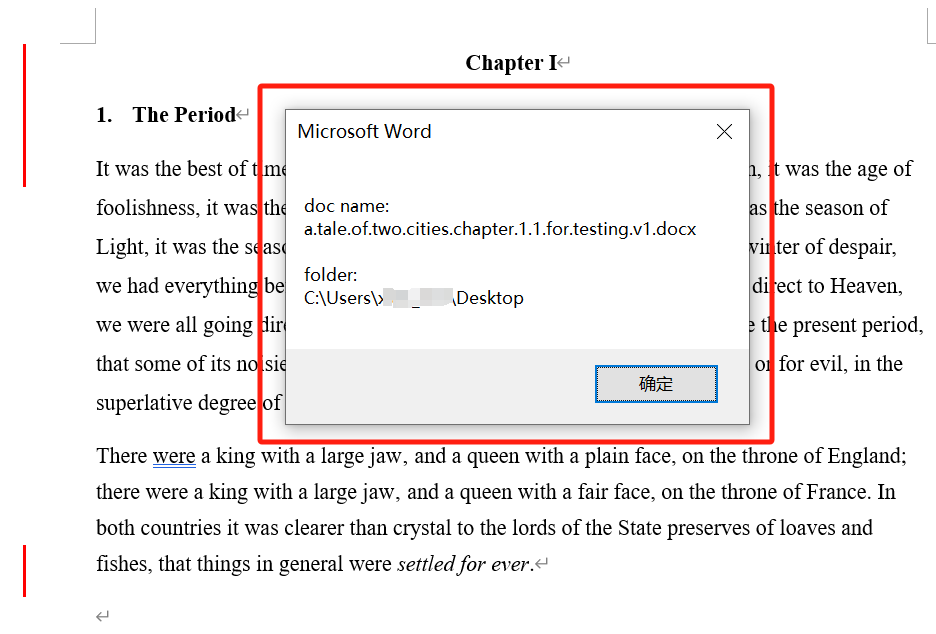
Task: Click the words "the season of"
Action: tap(831, 208)
